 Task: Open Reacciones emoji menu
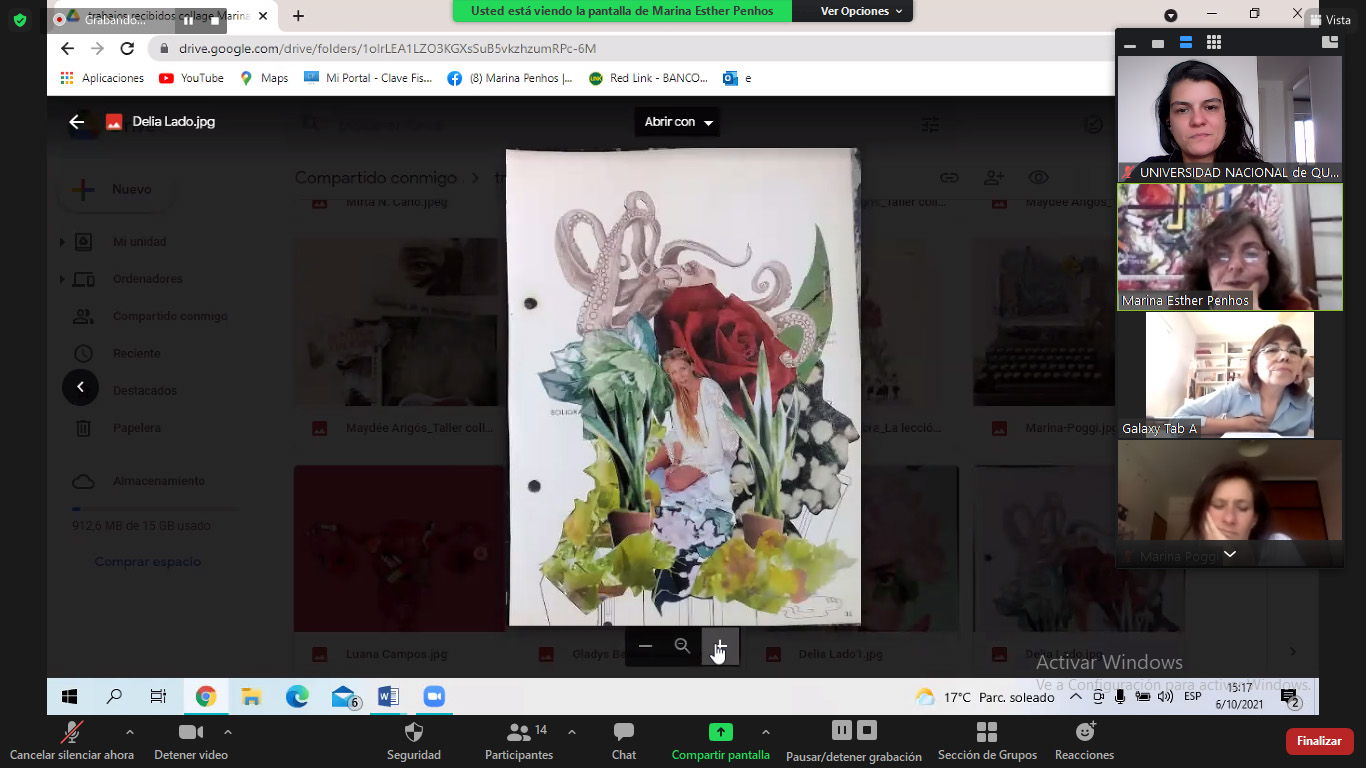point(1084,732)
